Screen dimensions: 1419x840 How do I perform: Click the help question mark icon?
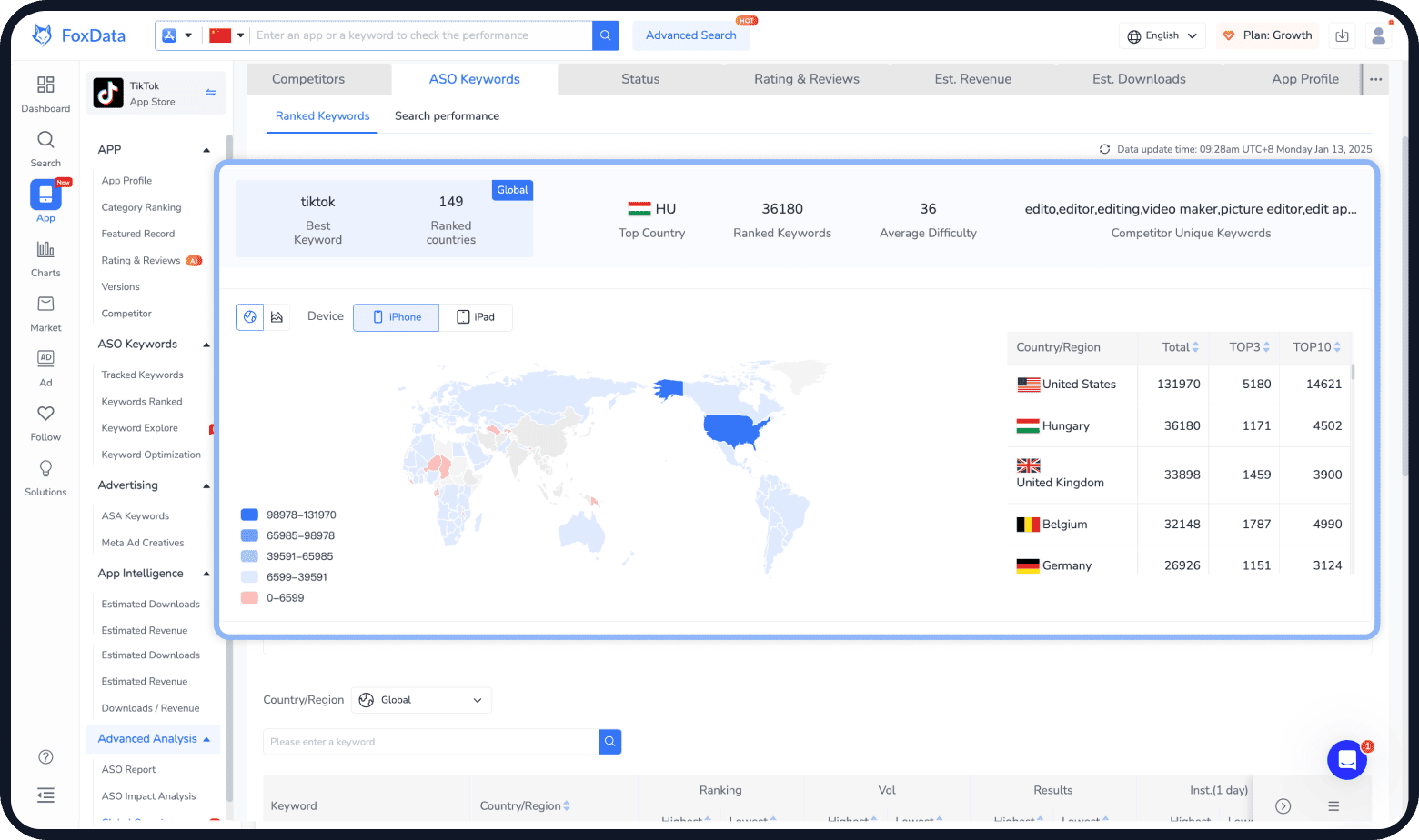pos(45,757)
